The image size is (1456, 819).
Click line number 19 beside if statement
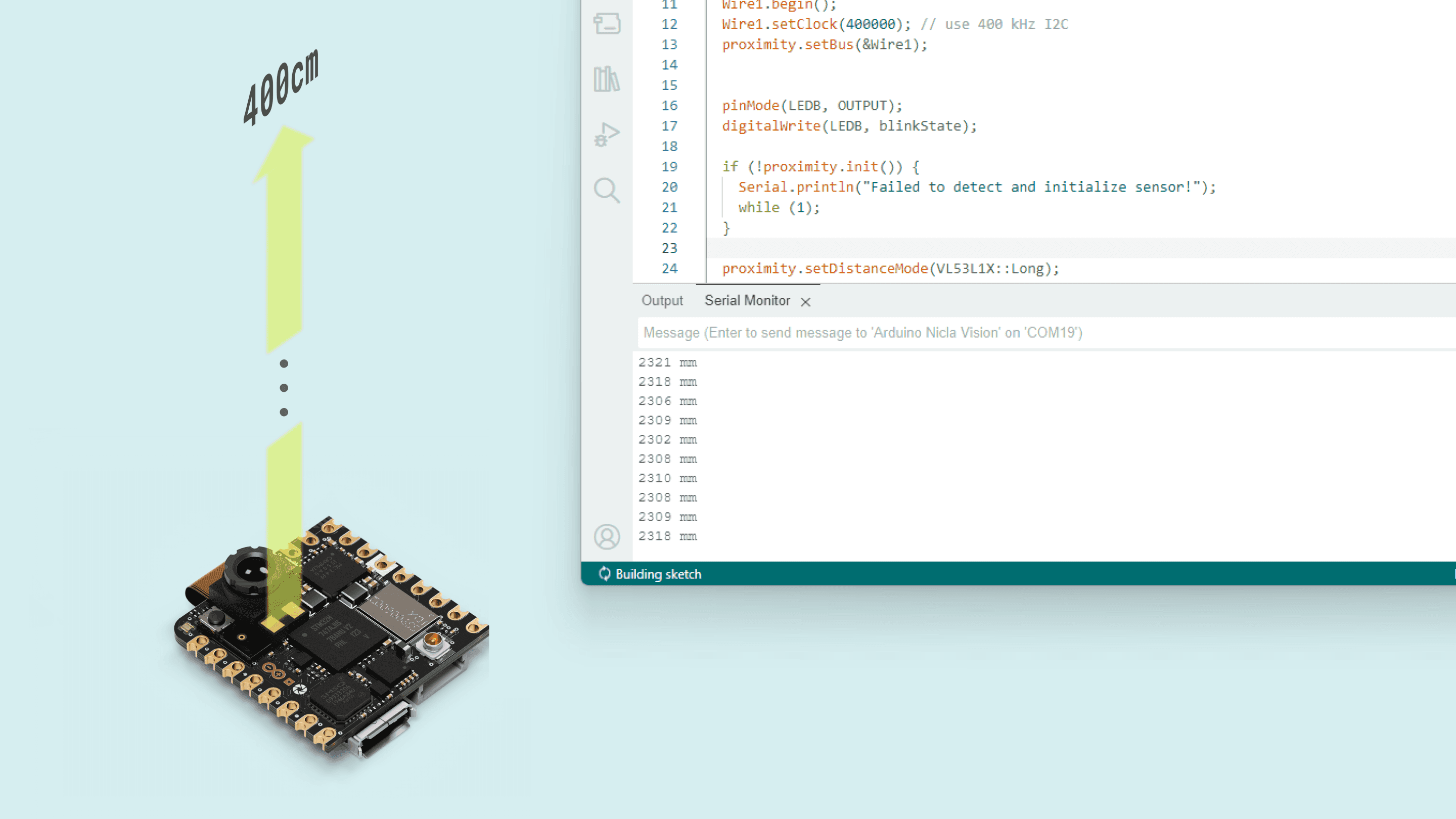(x=669, y=167)
